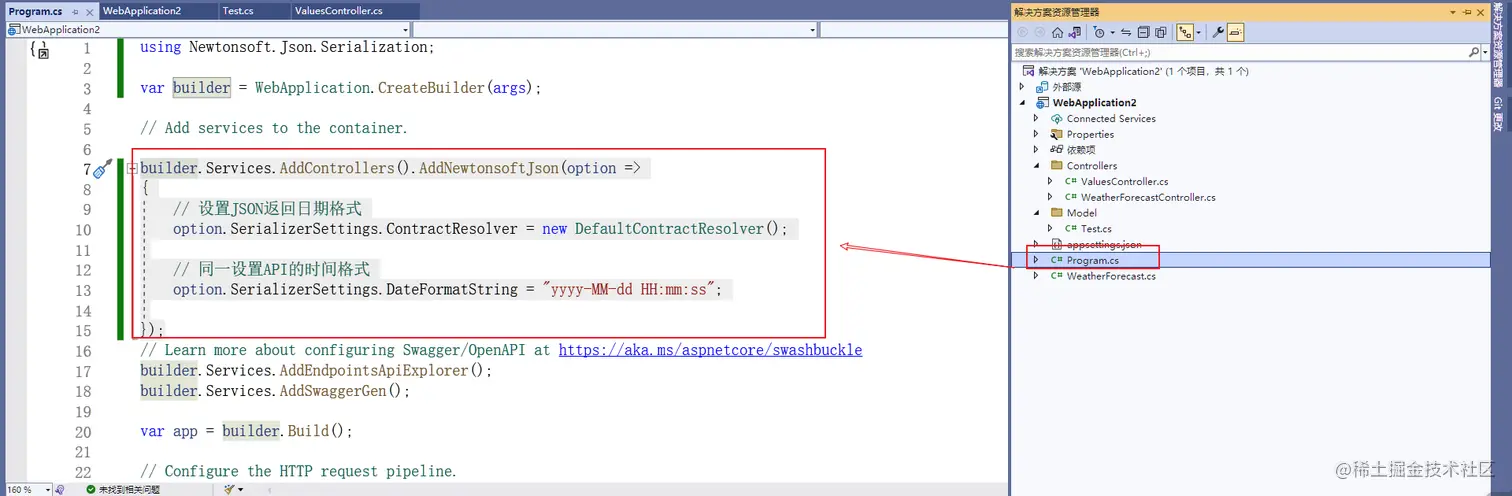
Task: Click the code cleanup broom icon in status strip
Action: (230, 490)
